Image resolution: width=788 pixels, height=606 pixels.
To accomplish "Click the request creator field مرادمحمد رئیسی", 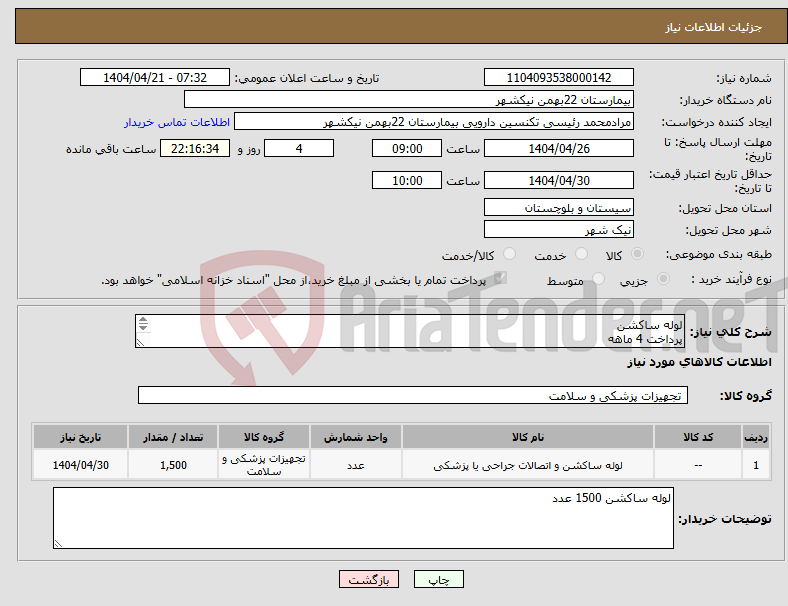I will (434, 122).
